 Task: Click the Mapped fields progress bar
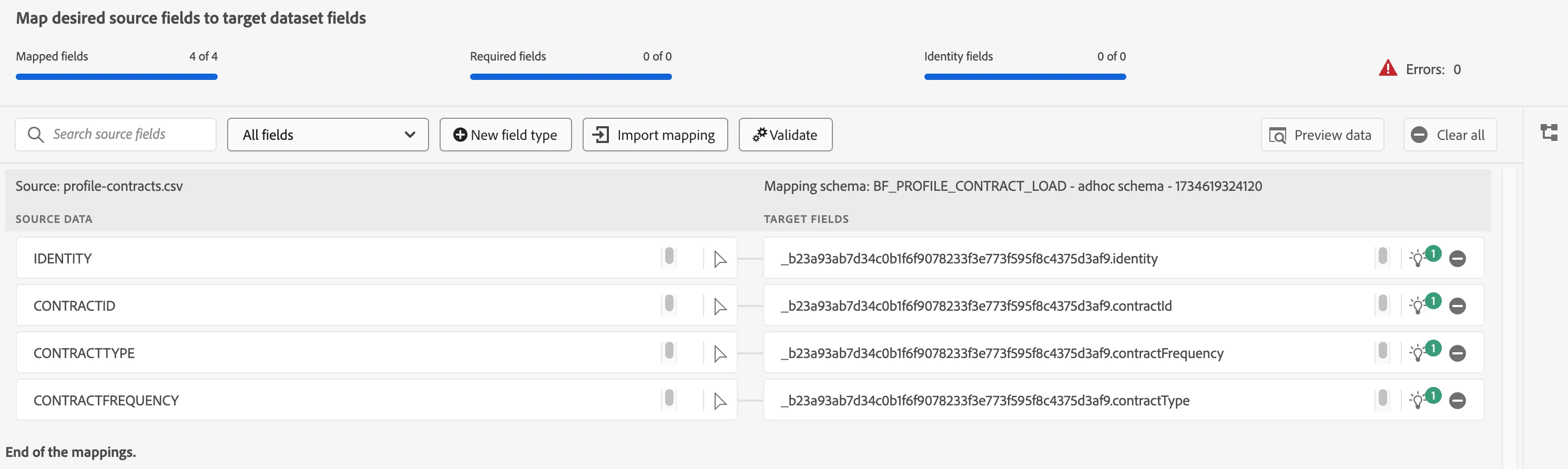pyautogui.click(x=117, y=77)
